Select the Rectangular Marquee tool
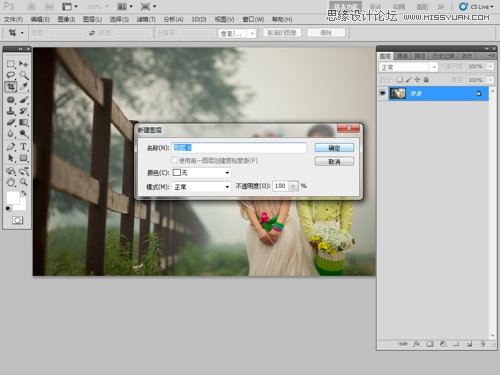This screenshot has width=500, height=375. [x=11, y=64]
